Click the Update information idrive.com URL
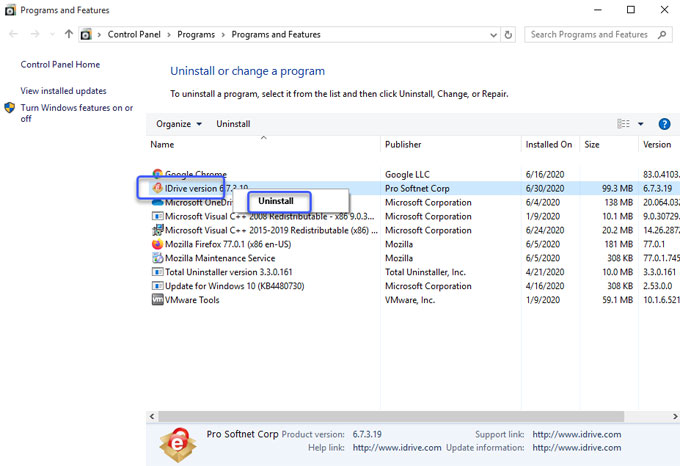The width and height of the screenshot is (680, 466). 576,448
